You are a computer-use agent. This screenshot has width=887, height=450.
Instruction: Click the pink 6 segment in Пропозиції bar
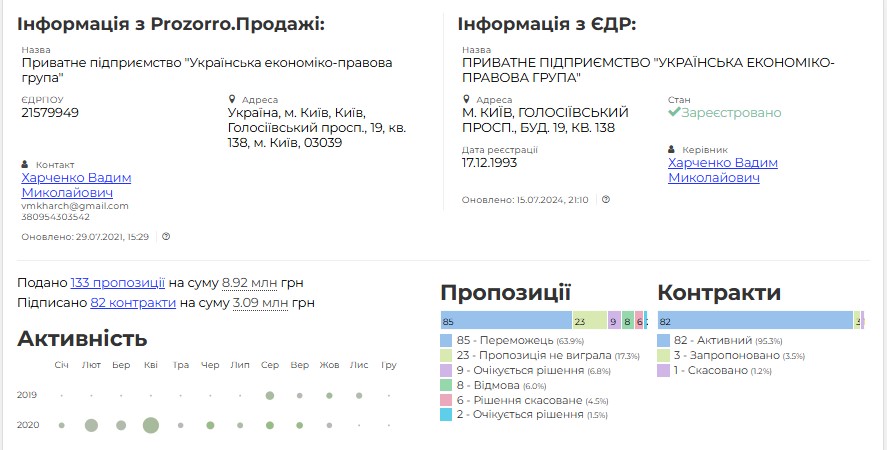tap(639, 320)
